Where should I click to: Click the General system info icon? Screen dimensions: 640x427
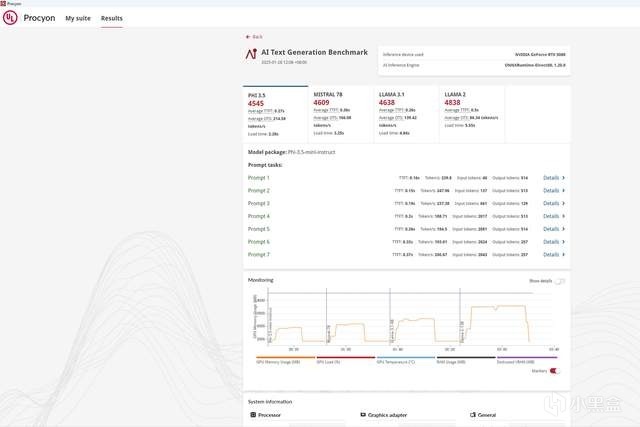[x=473, y=415]
